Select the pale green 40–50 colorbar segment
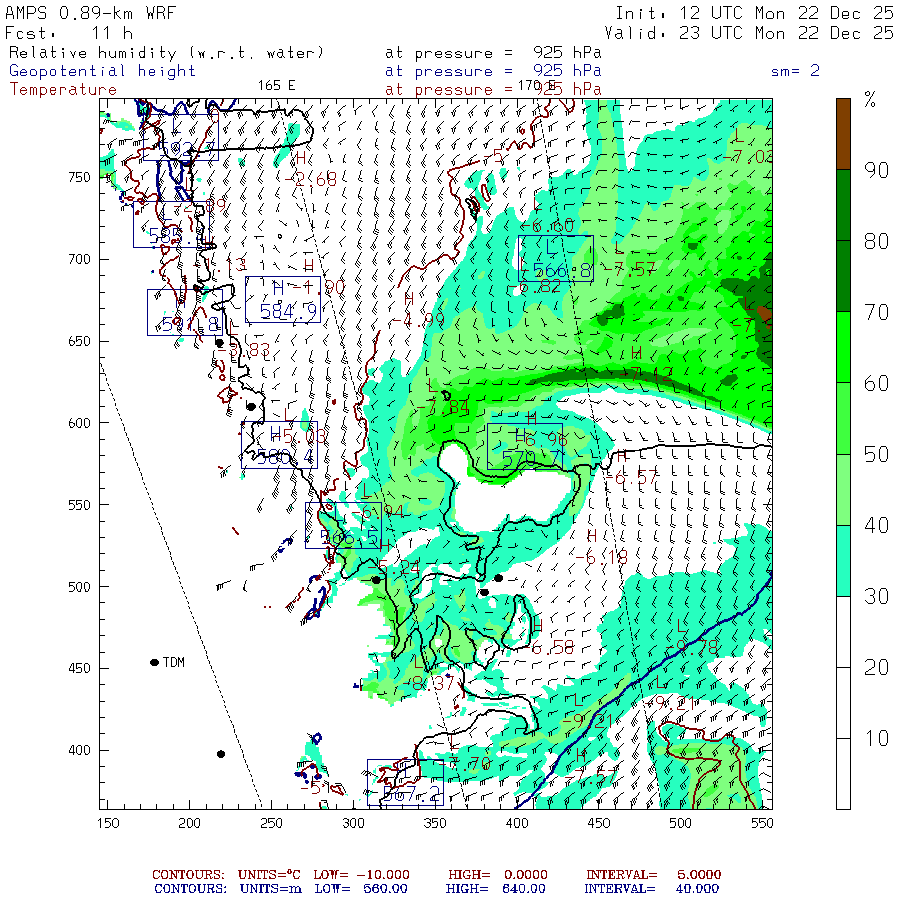The image size is (900, 900). [x=843, y=490]
